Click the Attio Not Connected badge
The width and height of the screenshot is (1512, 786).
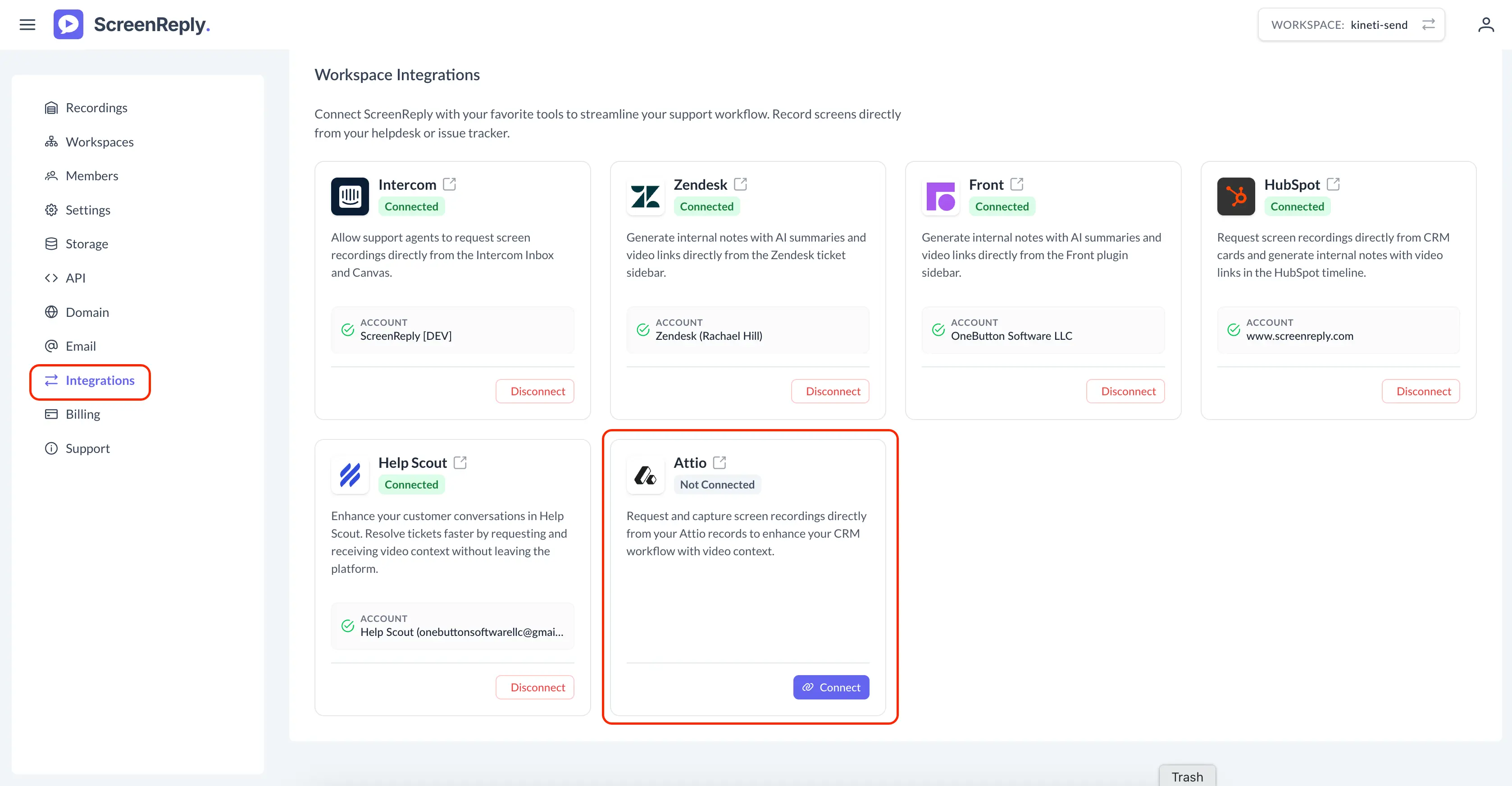[x=717, y=485]
